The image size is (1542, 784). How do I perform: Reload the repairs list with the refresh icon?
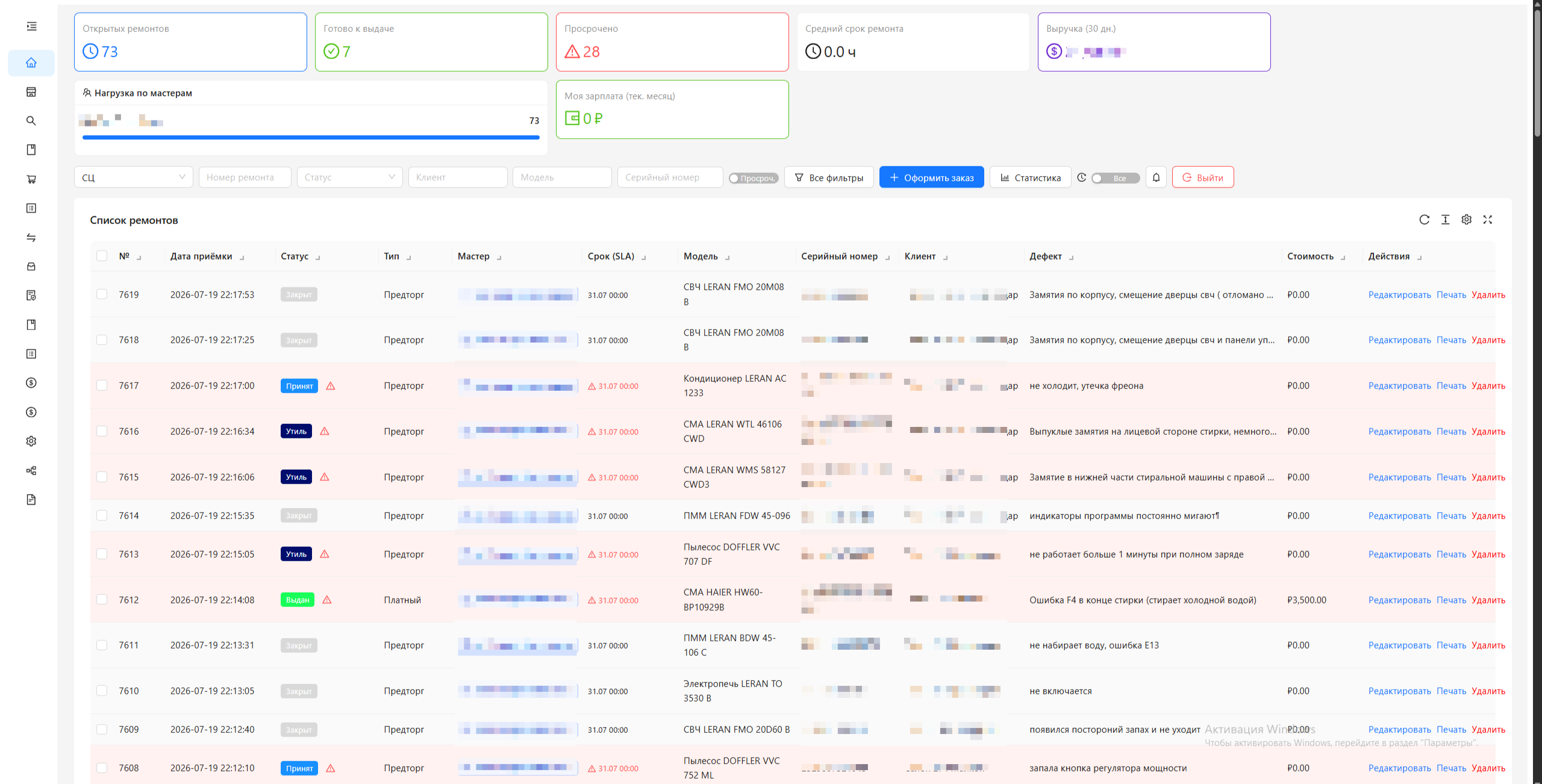click(x=1424, y=220)
